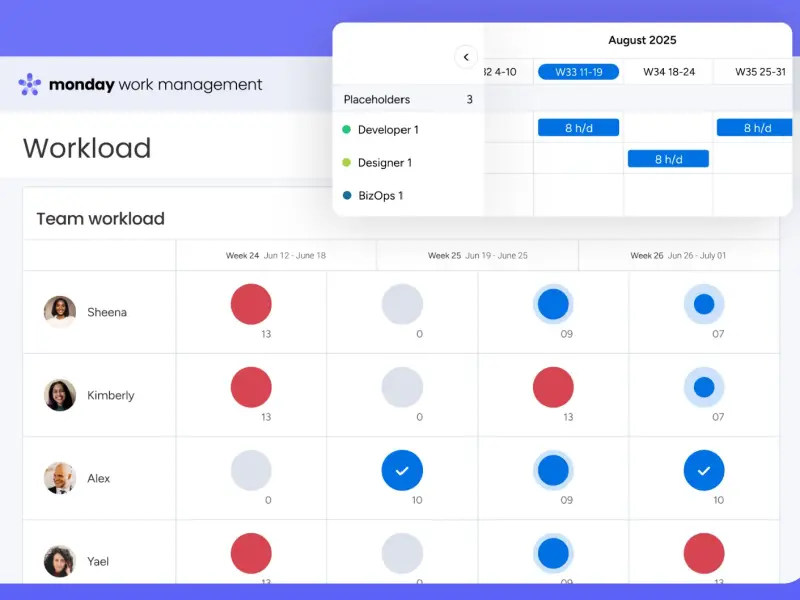Click Kimberly's profile avatar
Screen dimensions: 800x600
click(60, 395)
